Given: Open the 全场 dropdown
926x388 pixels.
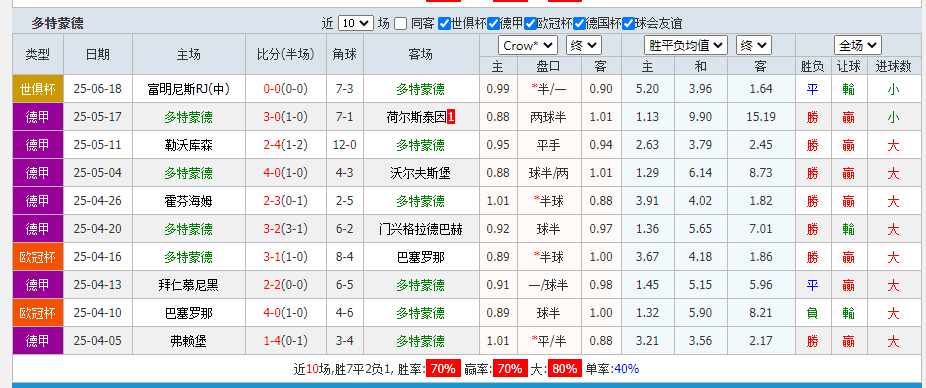Looking at the screenshot, I should (857, 45).
